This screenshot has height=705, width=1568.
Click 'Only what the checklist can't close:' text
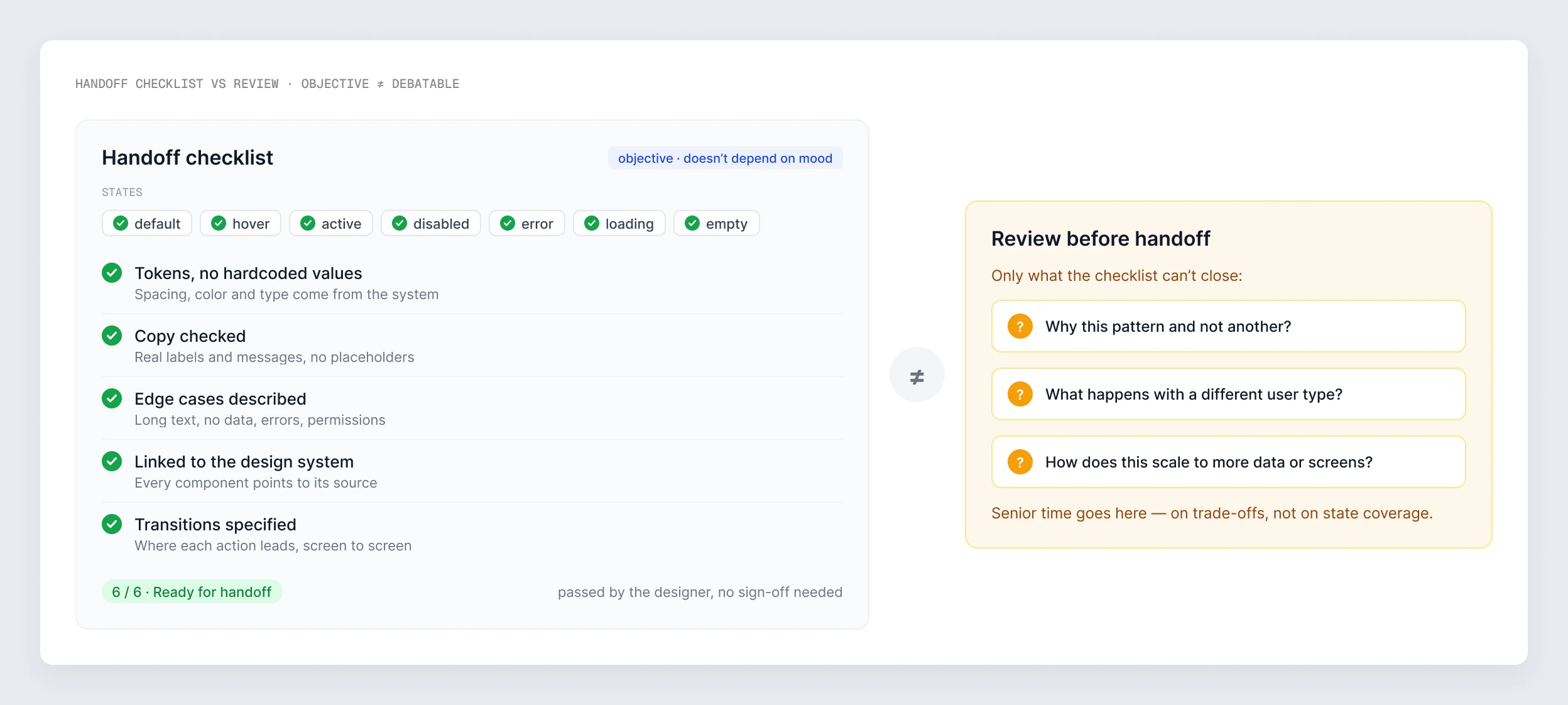1117,276
